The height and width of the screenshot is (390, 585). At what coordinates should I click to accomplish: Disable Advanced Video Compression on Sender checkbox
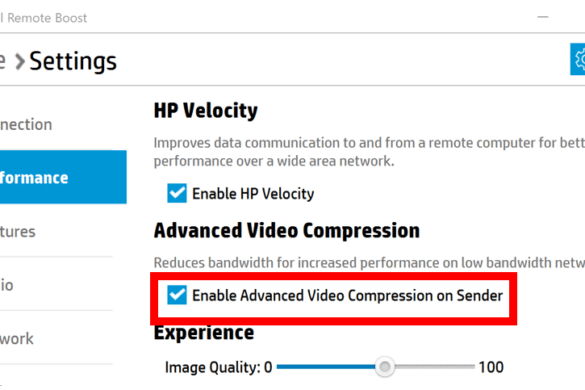(x=177, y=295)
